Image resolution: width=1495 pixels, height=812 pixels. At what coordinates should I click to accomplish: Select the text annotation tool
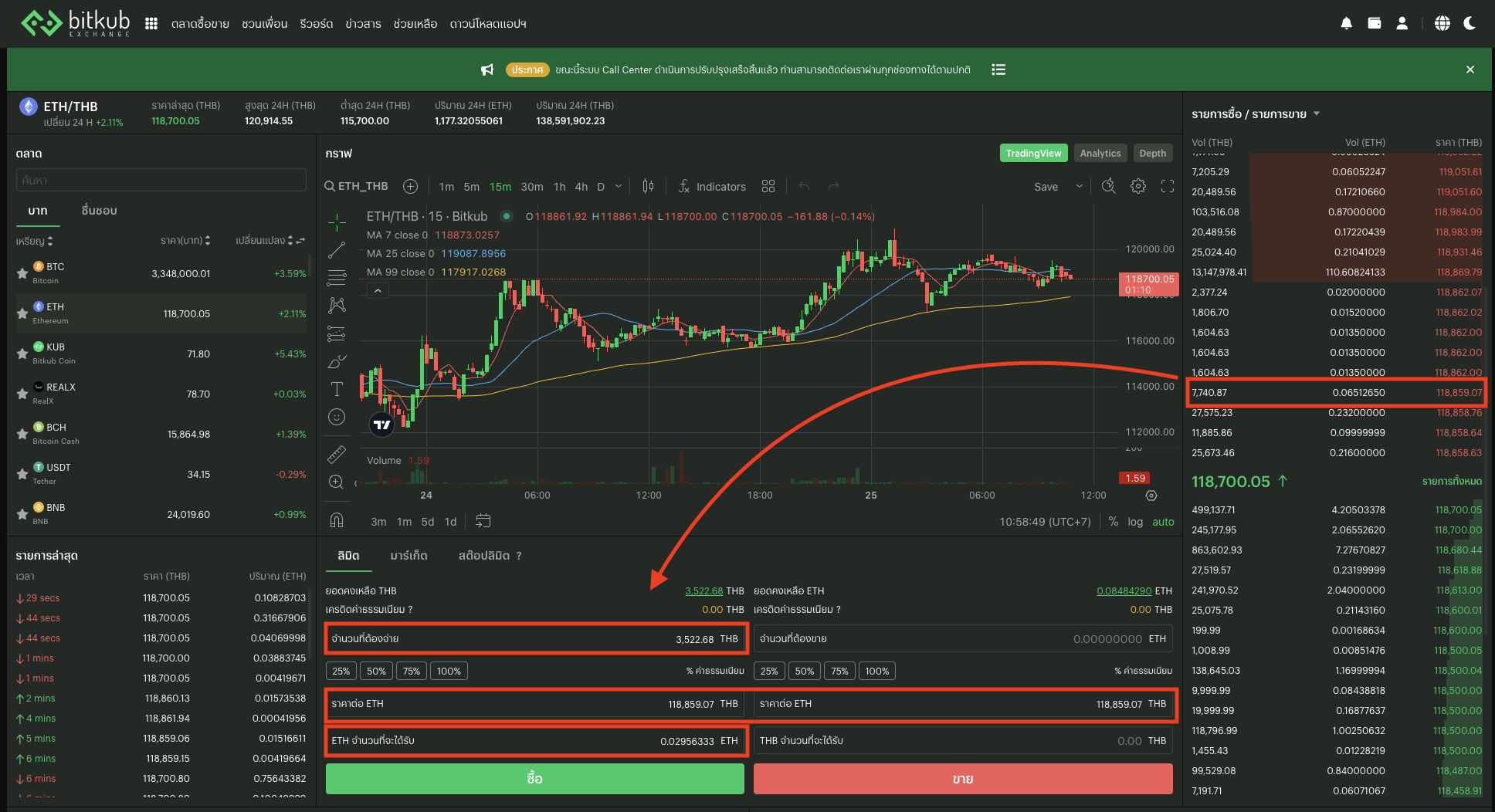(337, 389)
